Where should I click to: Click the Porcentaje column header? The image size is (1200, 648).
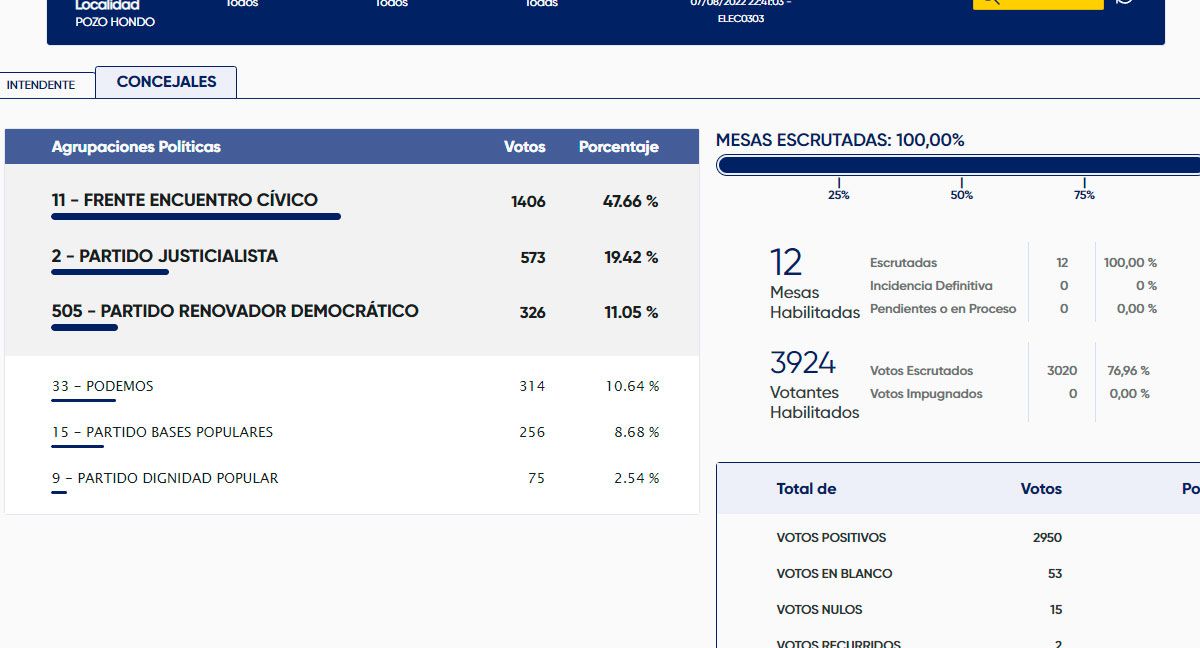(x=618, y=147)
